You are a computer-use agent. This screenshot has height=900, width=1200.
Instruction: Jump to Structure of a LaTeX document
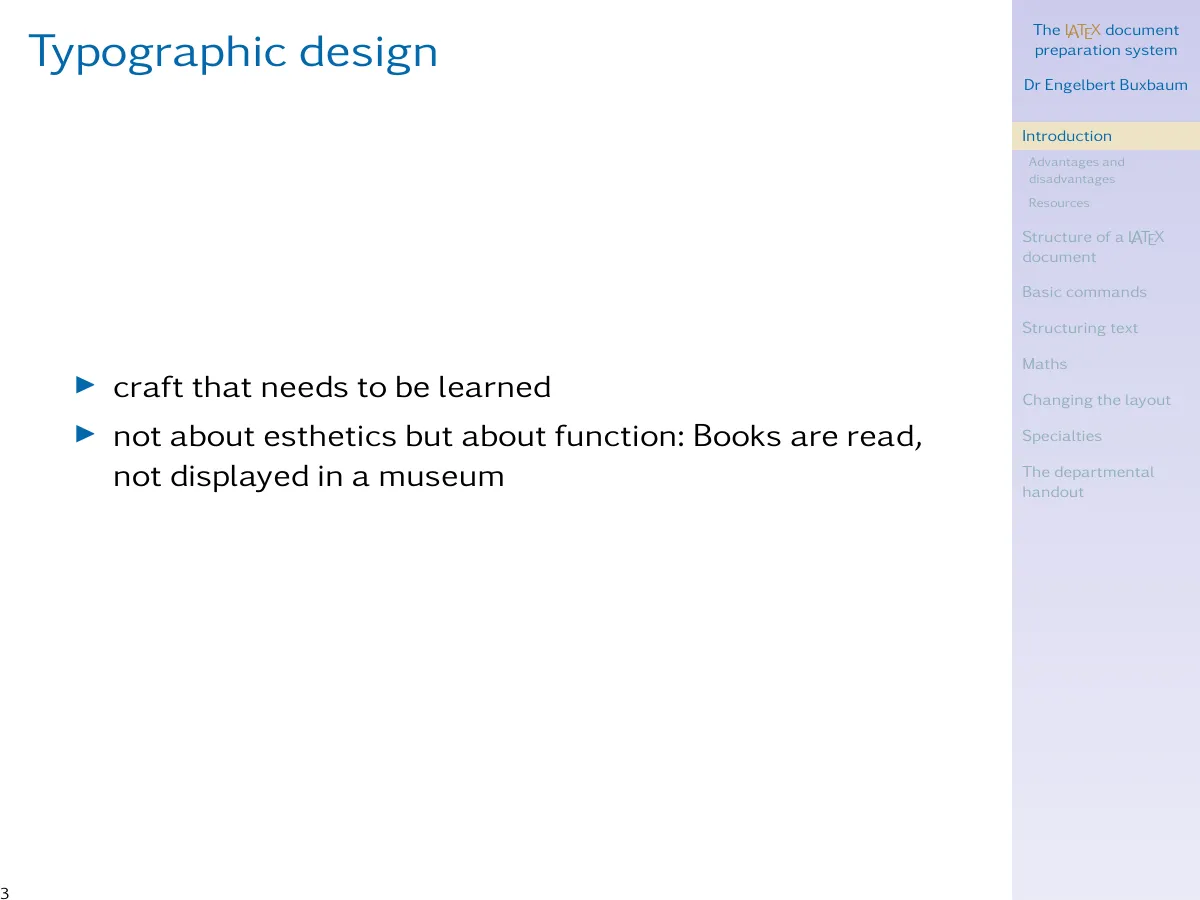coord(1092,247)
